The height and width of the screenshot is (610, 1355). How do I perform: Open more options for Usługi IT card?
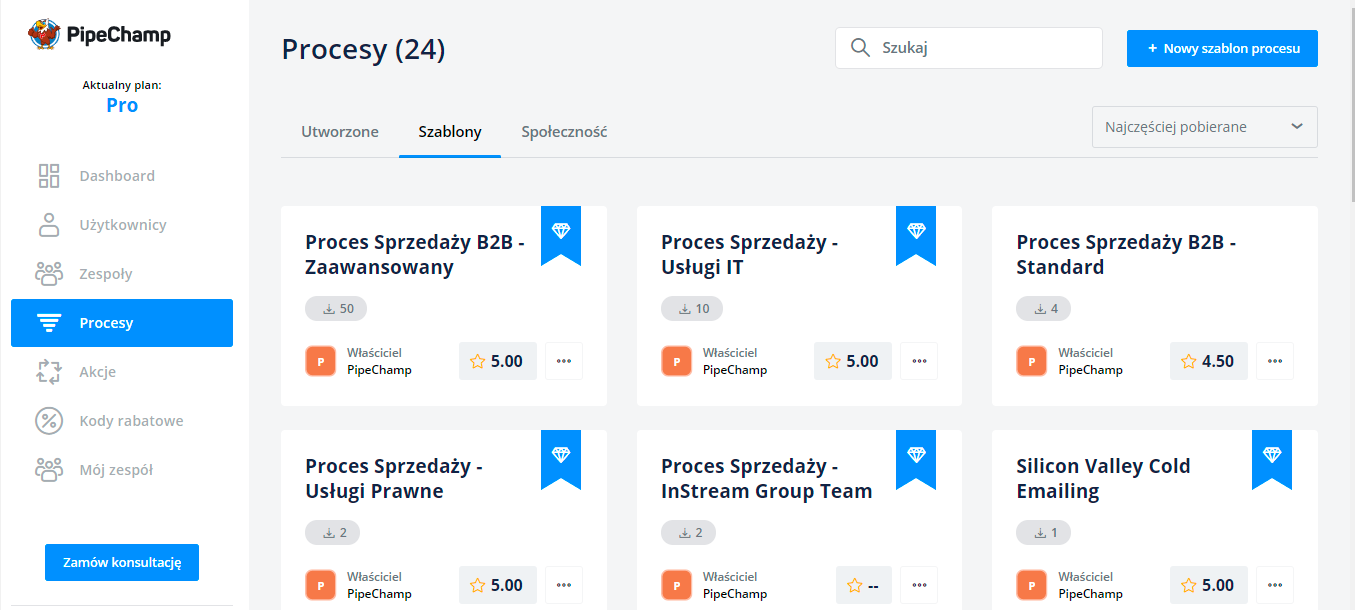pos(919,361)
